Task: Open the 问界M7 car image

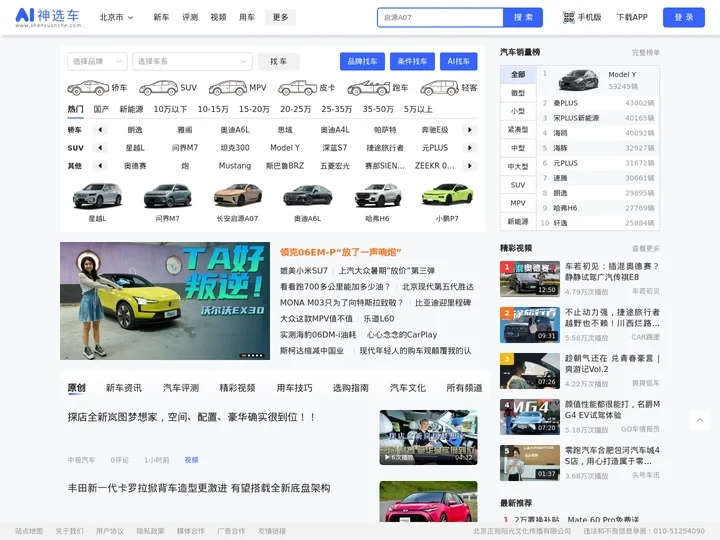Action: tap(167, 196)
